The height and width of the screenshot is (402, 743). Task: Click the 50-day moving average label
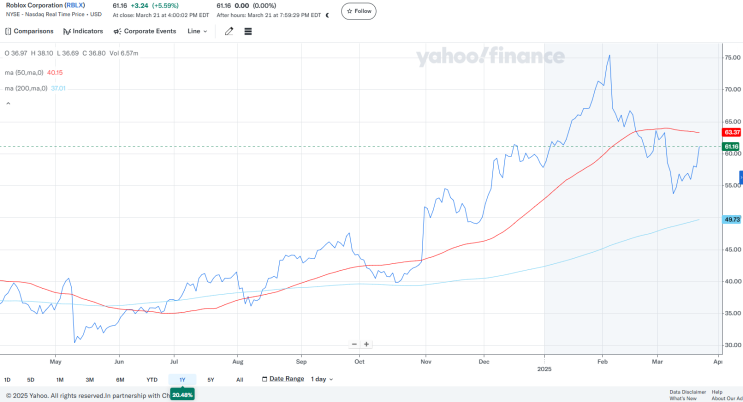point(24,73)
